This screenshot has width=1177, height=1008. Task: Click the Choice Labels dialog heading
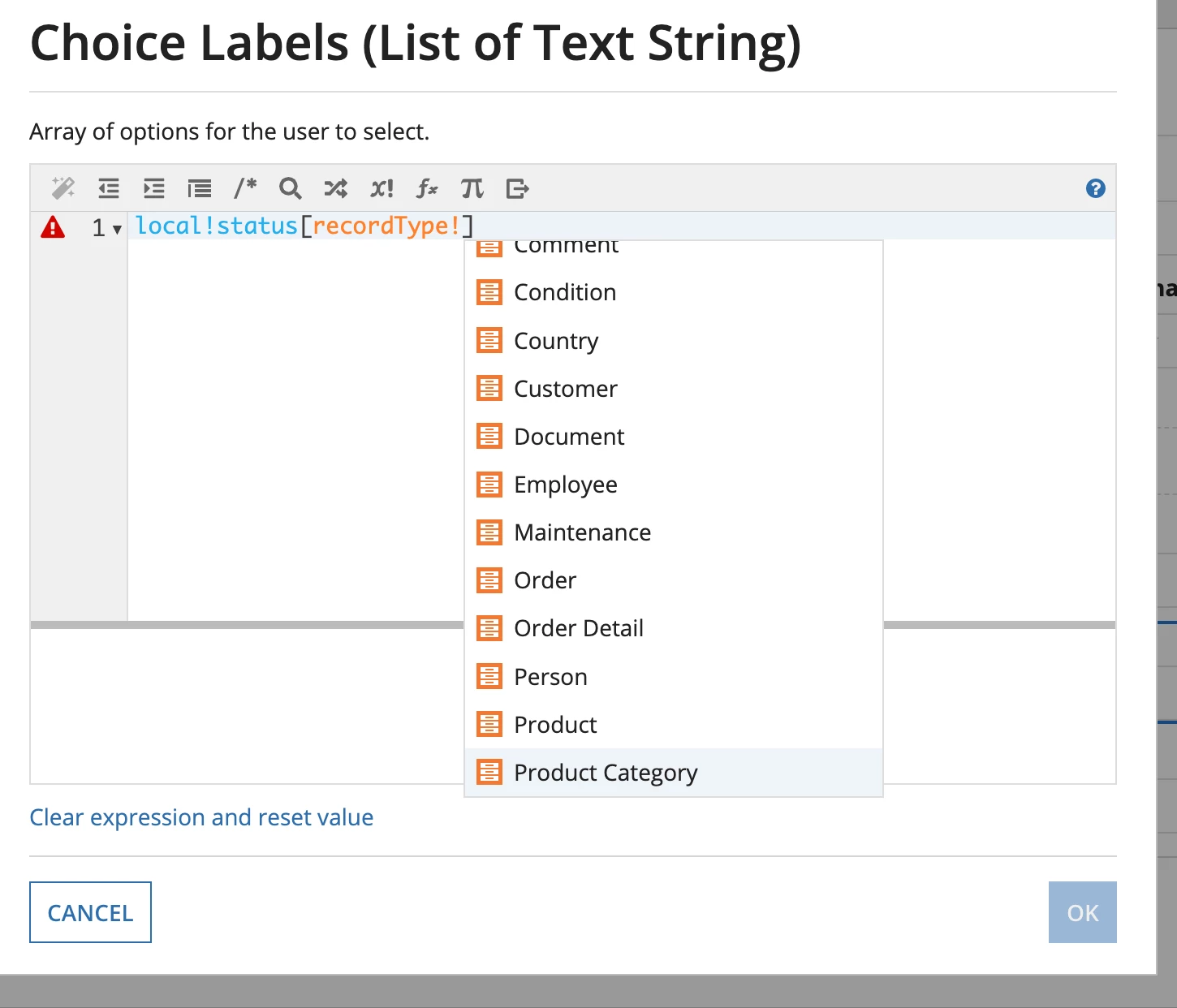tap(416, 42)
